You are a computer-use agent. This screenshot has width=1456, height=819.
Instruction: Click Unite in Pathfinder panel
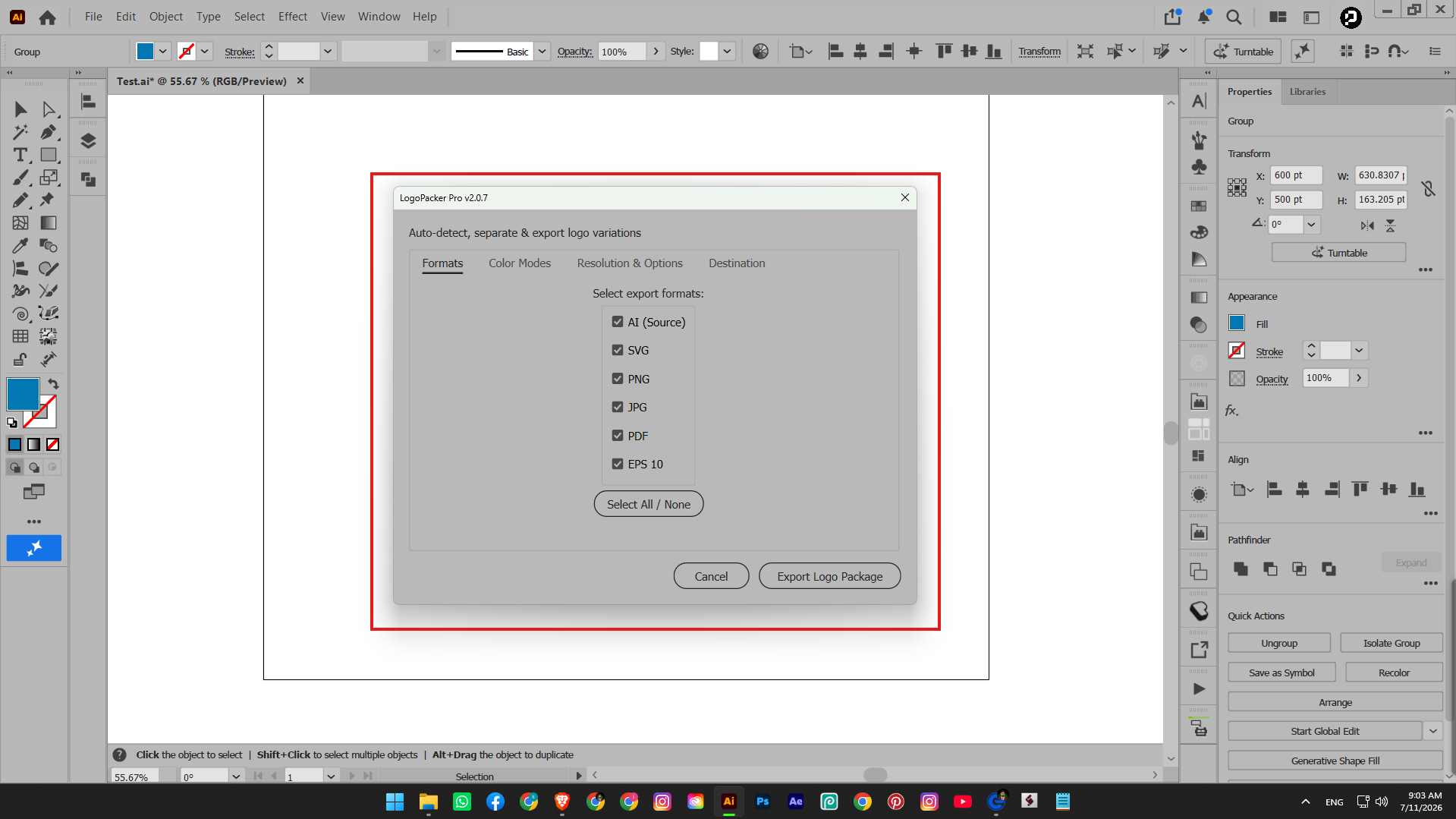(x=1241, y=569)
